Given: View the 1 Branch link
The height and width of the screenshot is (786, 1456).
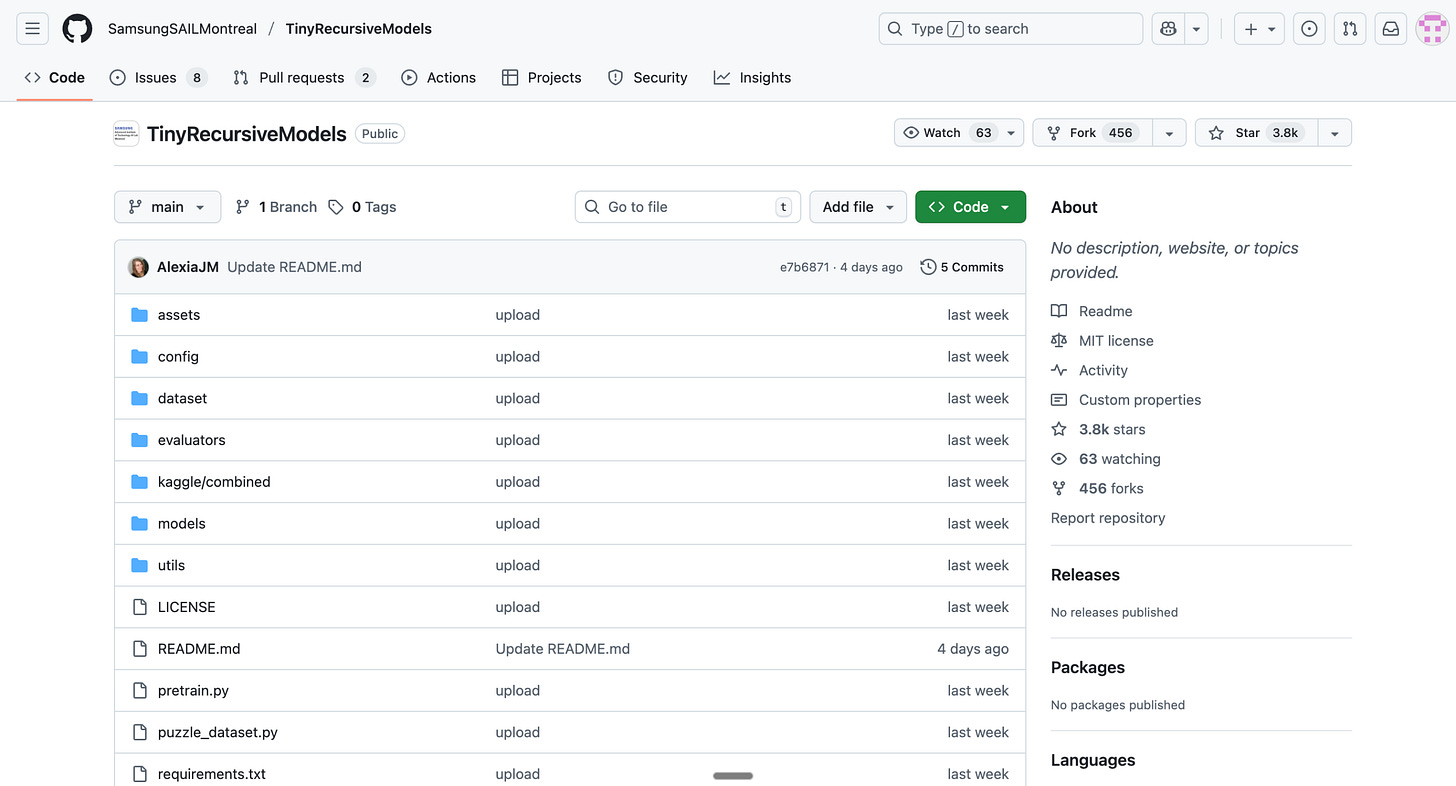Looking at the screenshot, I should (276, 207).
